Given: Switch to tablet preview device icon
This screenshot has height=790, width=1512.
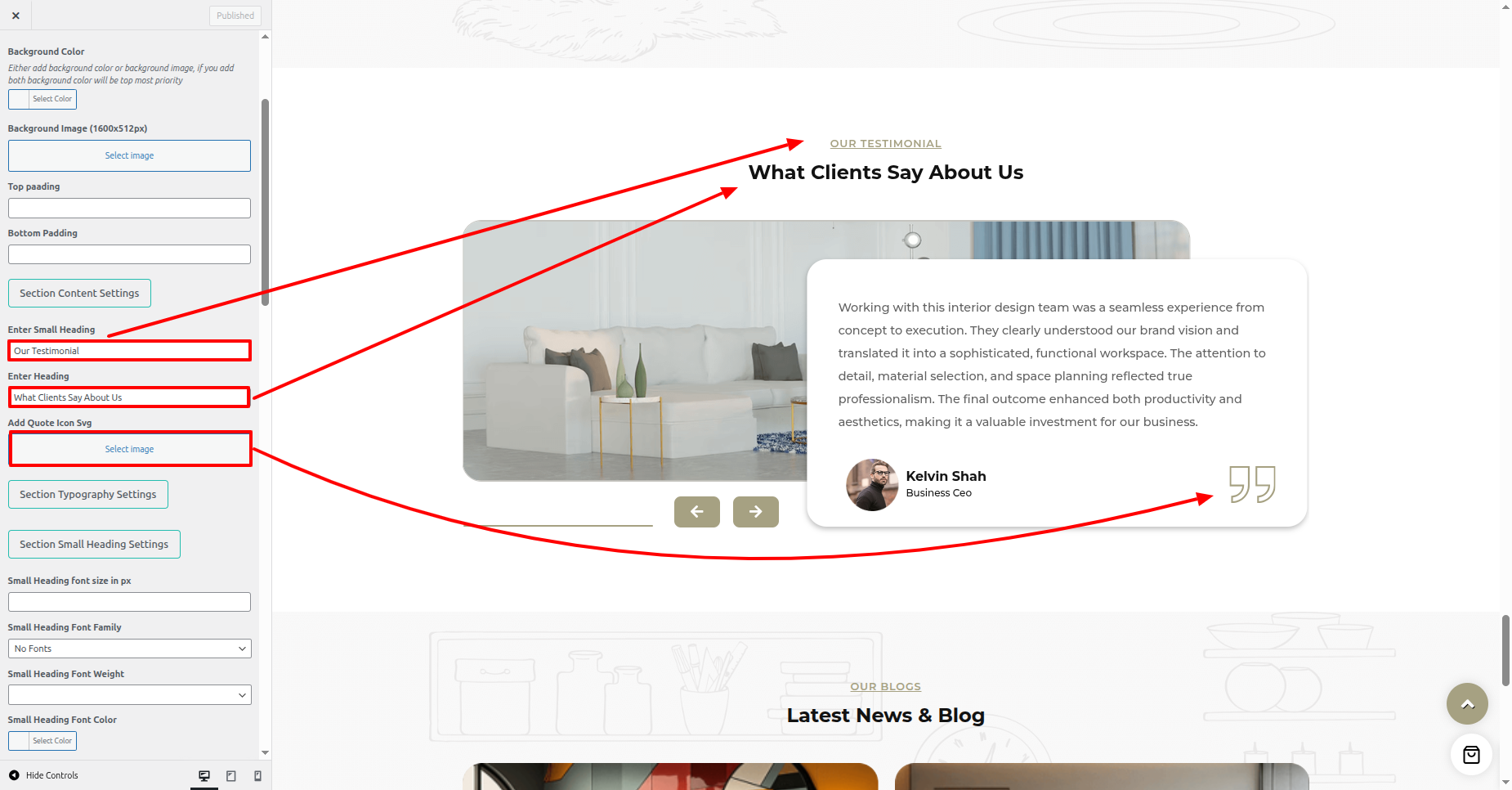Looking at the screenshot, I should 231,776.
